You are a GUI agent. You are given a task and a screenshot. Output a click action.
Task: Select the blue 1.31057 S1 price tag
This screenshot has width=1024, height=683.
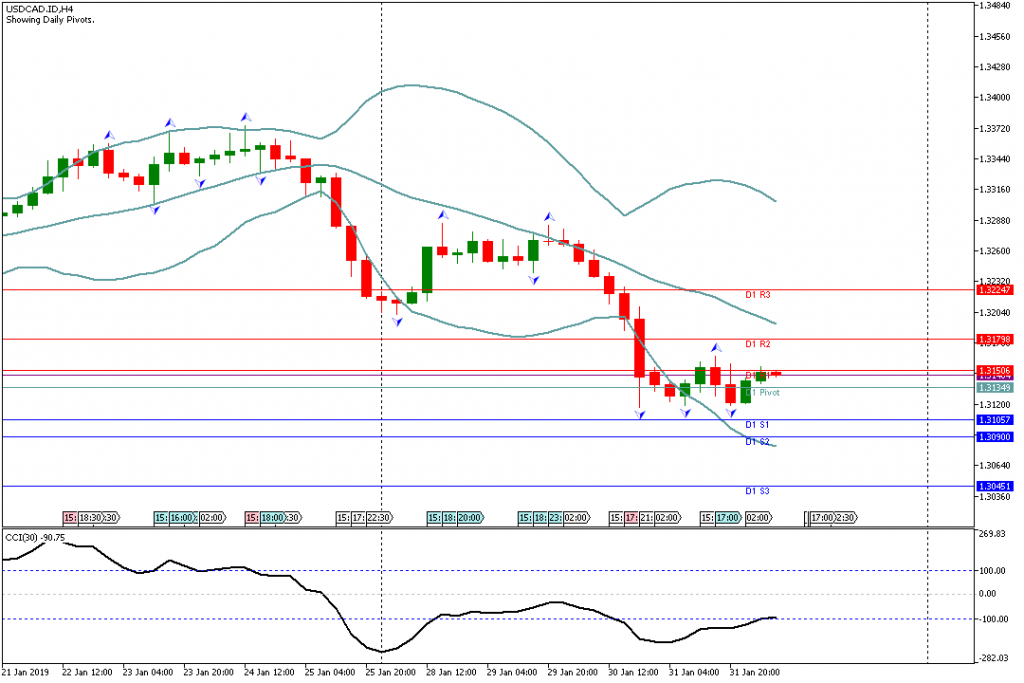coord(996,420)
